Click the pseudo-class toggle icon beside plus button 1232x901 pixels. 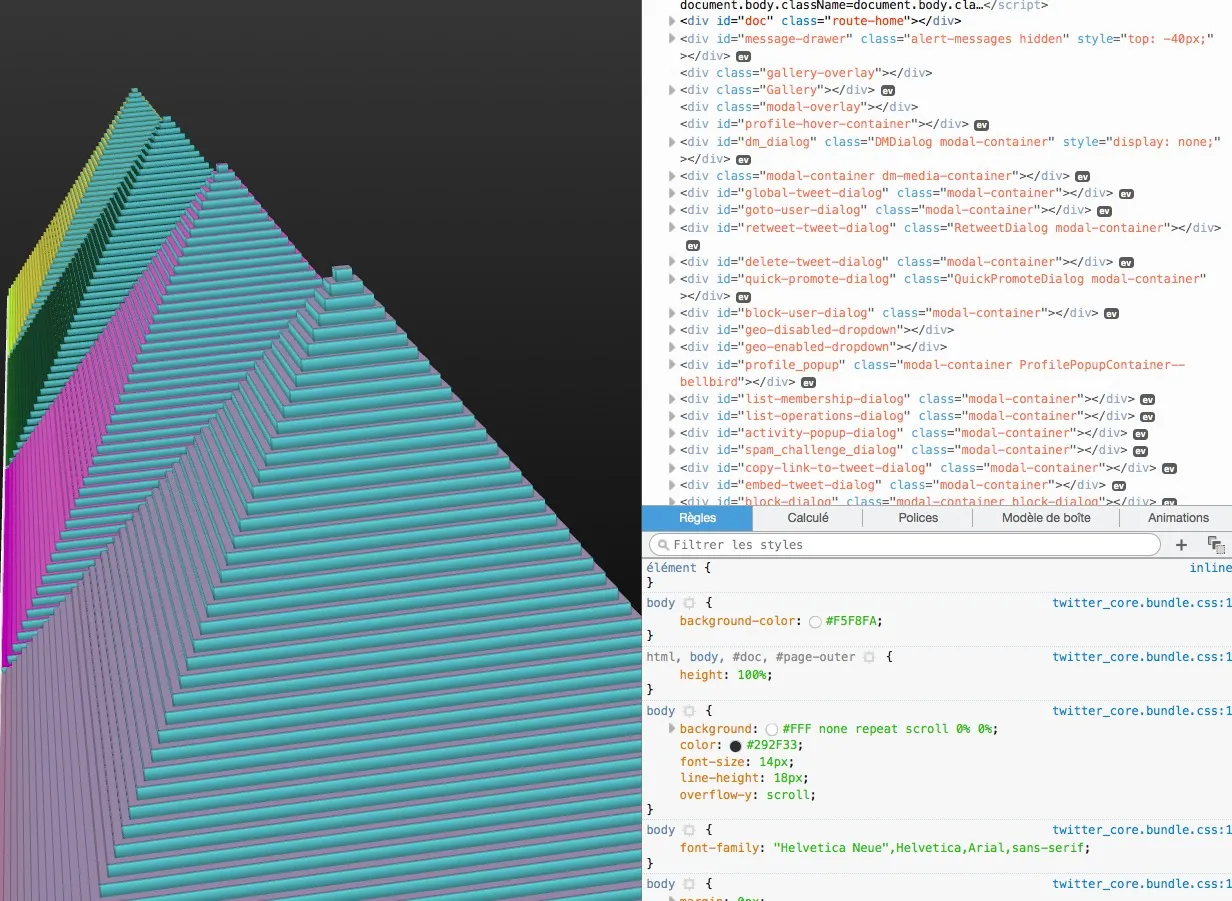tap(1215, 545)
